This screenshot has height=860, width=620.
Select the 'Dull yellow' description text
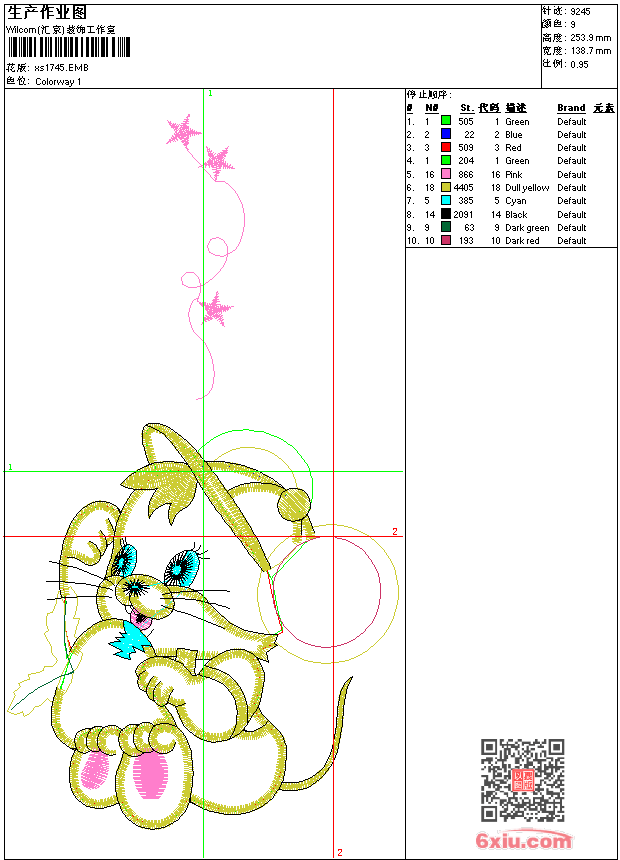[x=527, y=188]
